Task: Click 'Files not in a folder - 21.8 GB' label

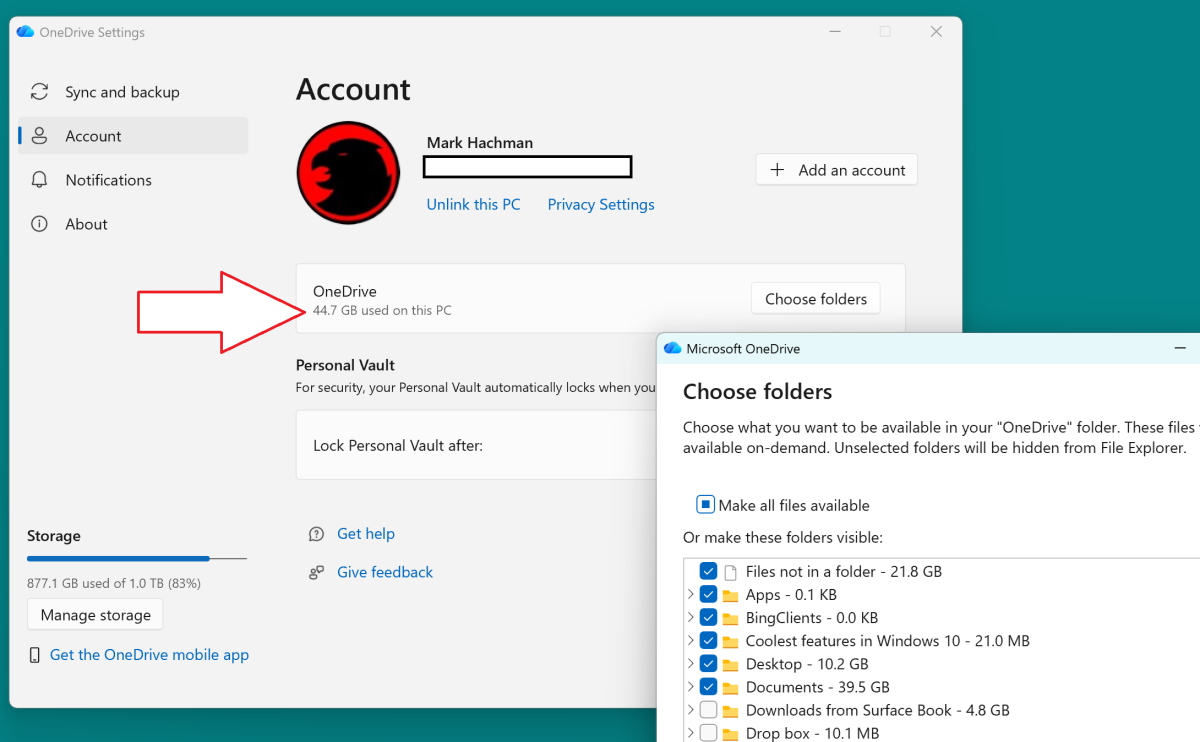Action: pyautogui.click(x=844, y=572)
